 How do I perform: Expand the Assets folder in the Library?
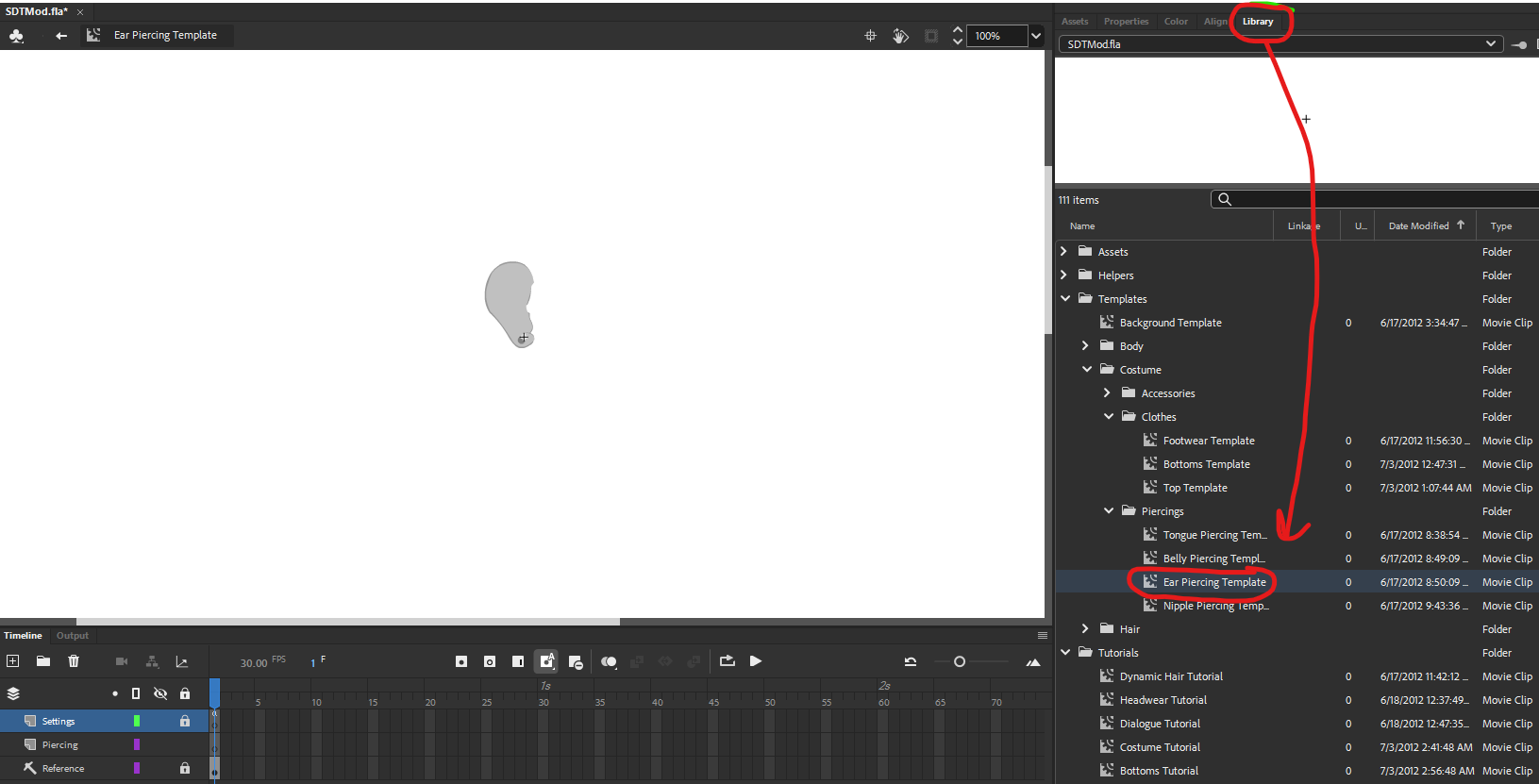coord(1064,252)
